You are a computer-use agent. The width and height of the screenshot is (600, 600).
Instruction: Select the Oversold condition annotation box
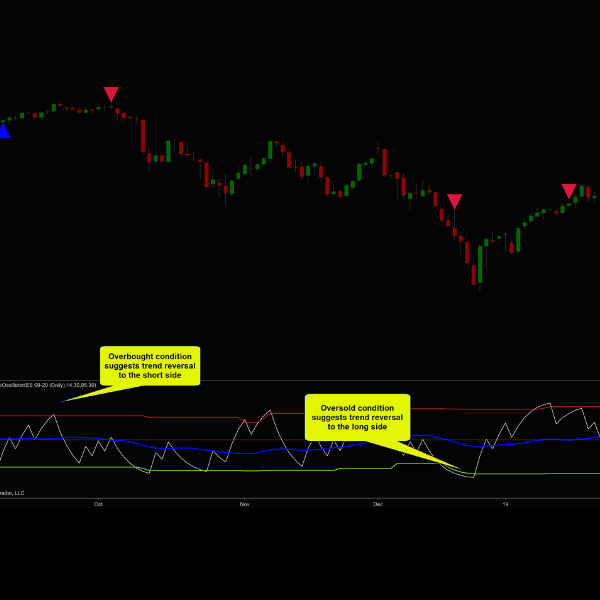[357, 417]
